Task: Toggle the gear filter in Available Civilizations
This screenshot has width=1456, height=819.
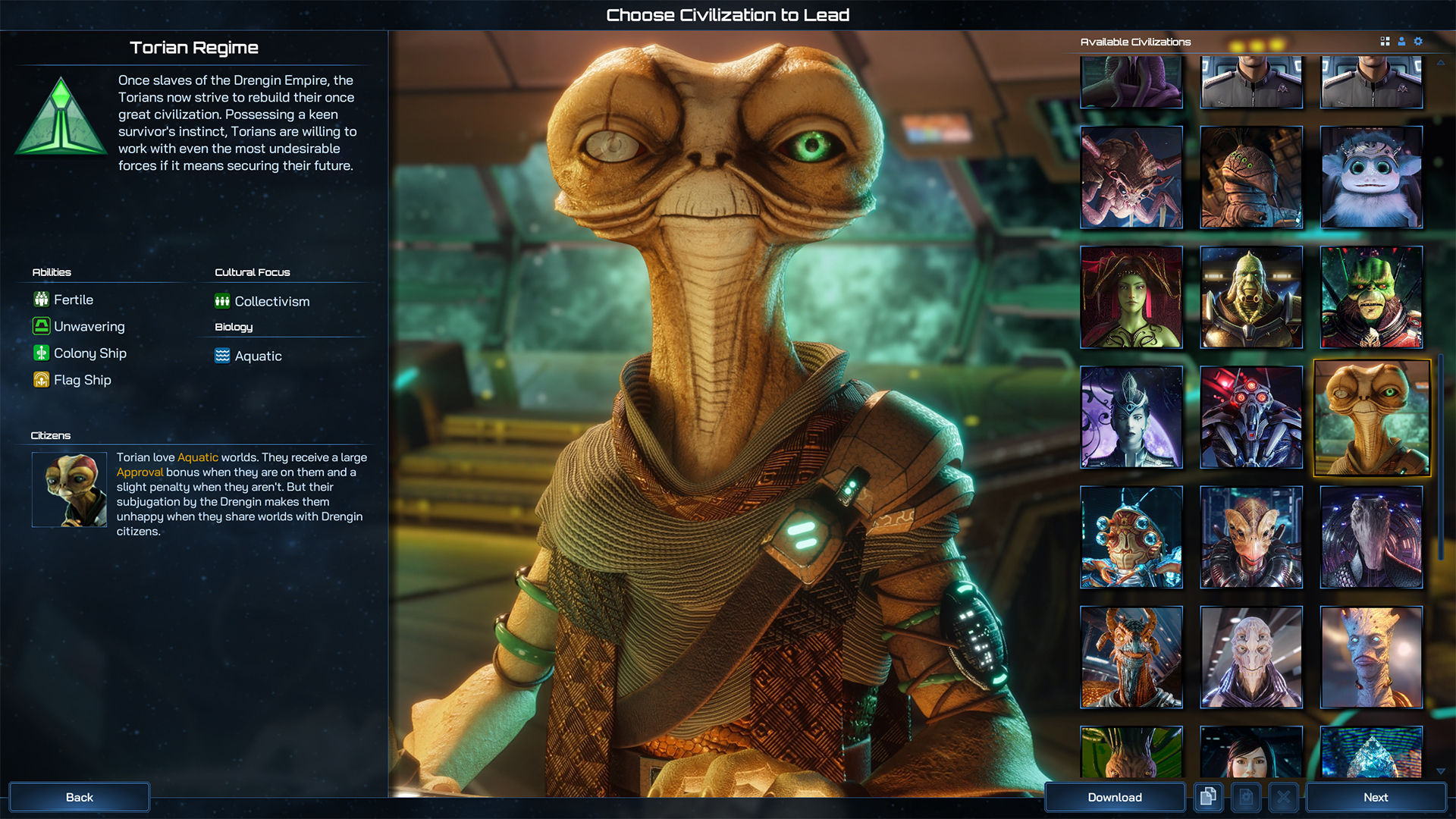Action: tap(1418, 42)
